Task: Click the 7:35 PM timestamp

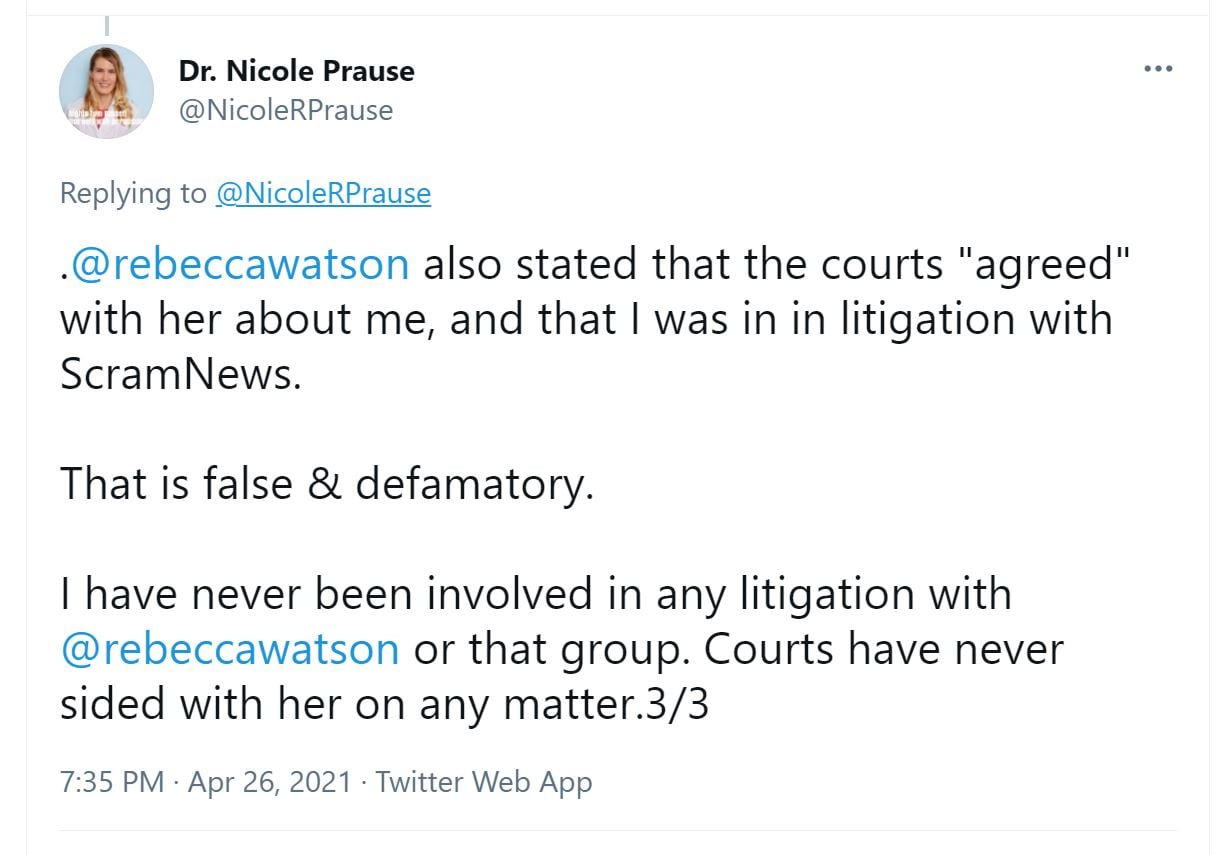Action: point(112,782)
